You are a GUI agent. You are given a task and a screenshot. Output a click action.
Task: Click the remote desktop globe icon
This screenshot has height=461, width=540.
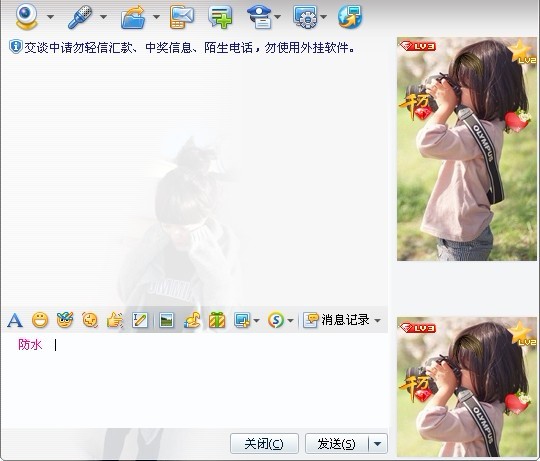pos(350,17)
